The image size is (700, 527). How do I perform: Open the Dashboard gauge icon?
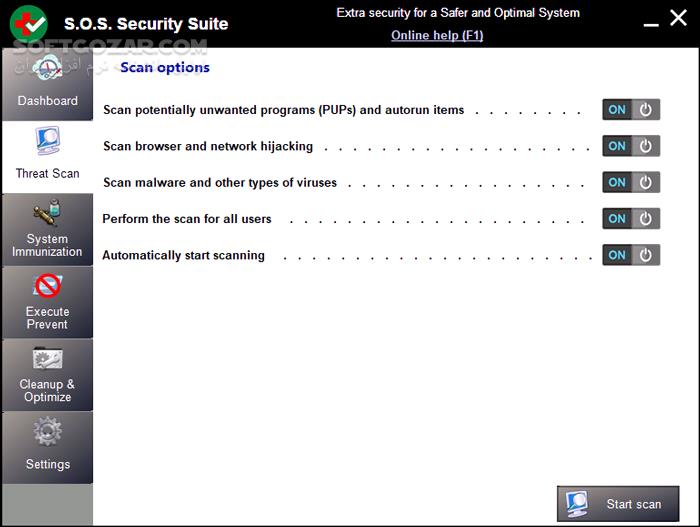47,70
